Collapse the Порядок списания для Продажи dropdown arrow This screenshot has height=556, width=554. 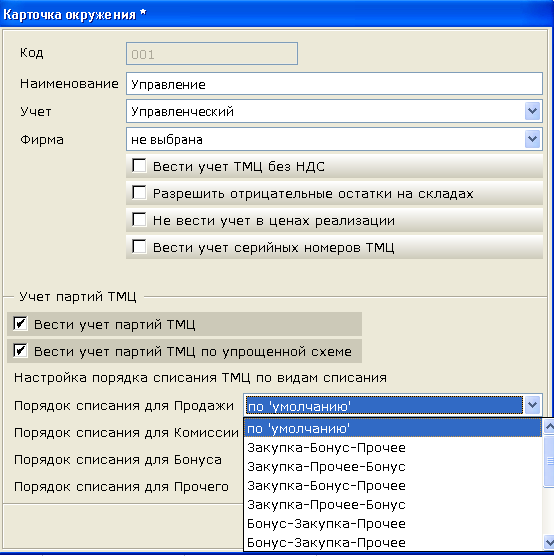(532, 405)
